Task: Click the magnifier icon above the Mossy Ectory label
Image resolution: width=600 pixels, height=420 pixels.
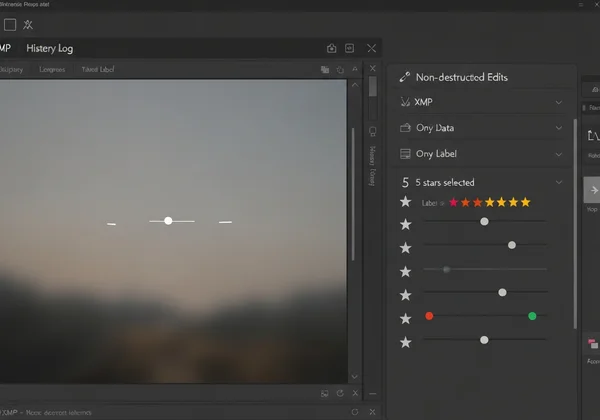Action: [x=373, y=132]
